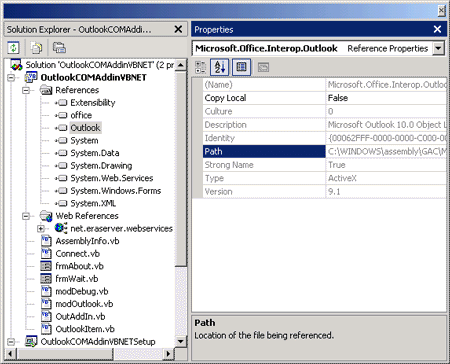
Task: Collapse the OutlookCOMAddinVBNETSetup project node
Action: [11, 342]
